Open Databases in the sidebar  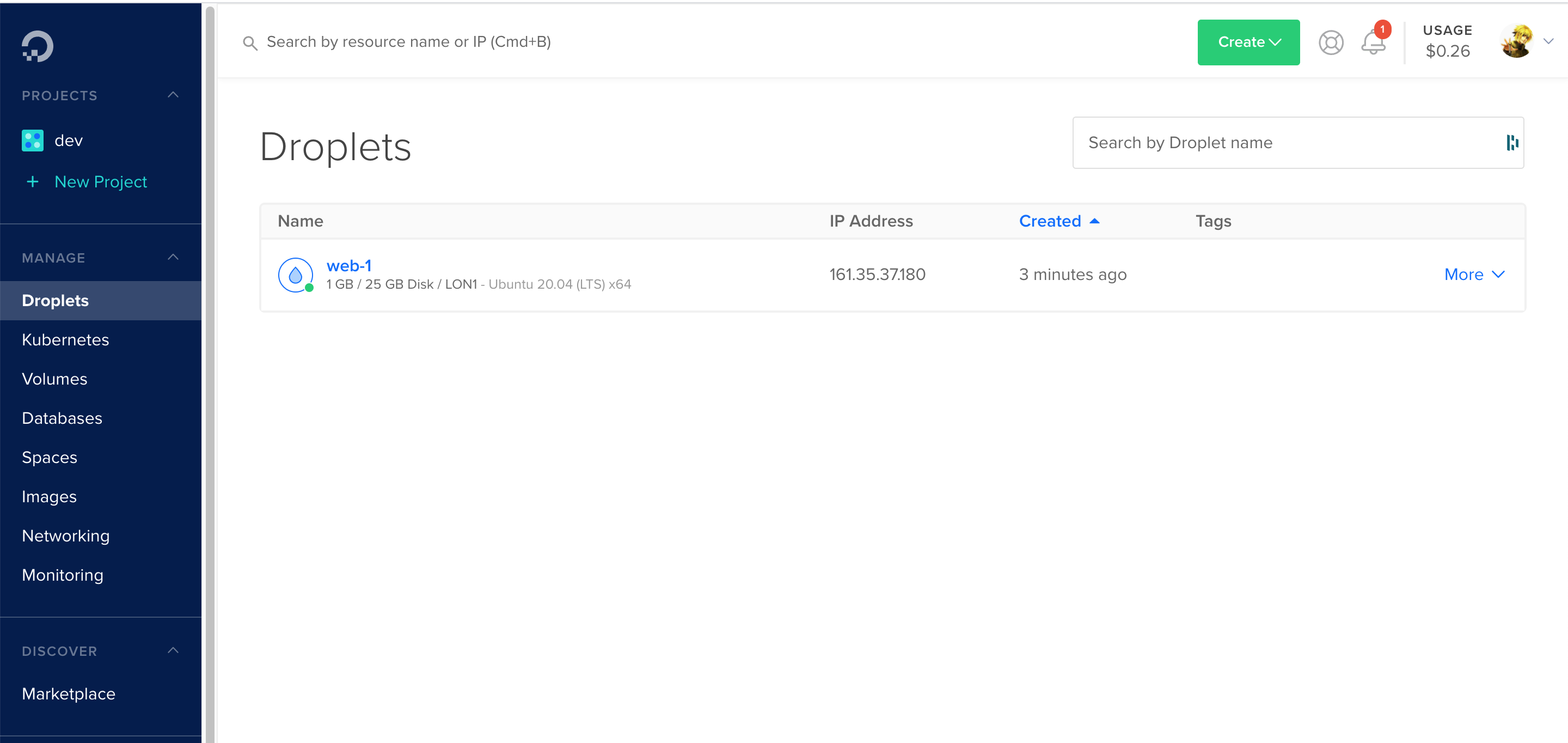tap(62, 418)
